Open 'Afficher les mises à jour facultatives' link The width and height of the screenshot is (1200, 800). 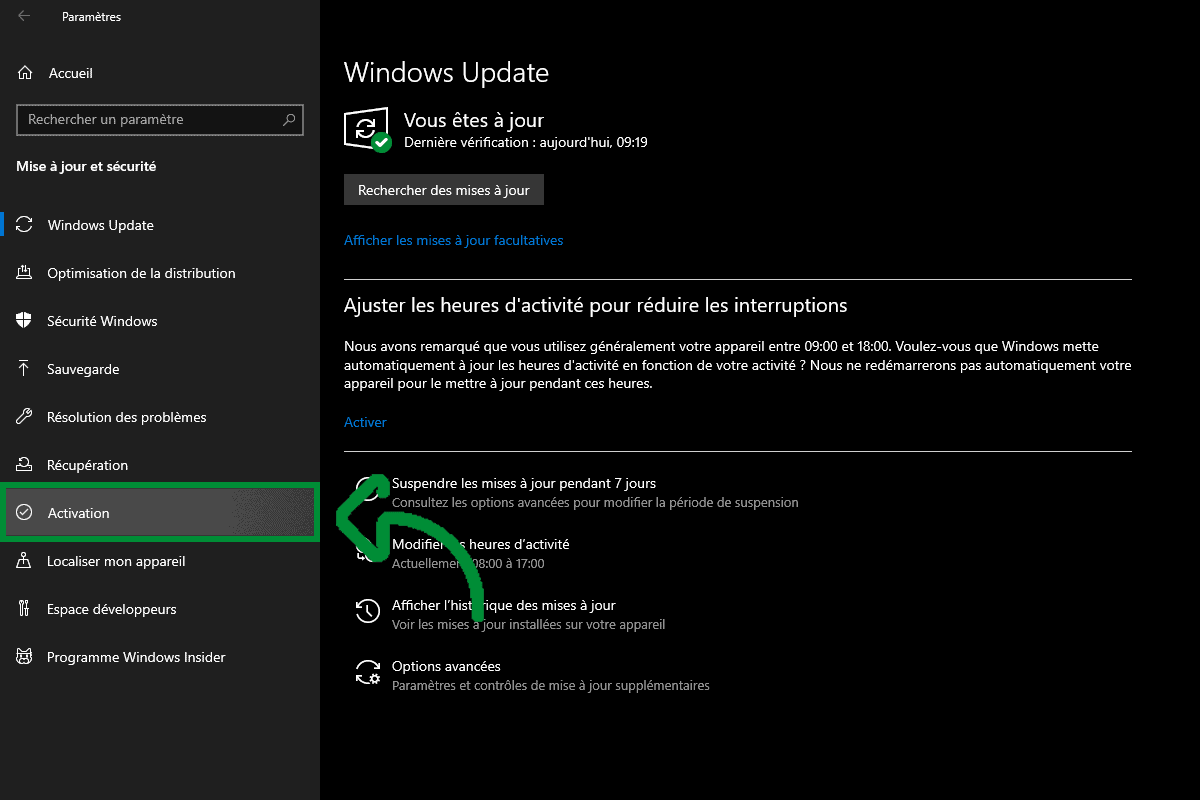pos(454,241)
